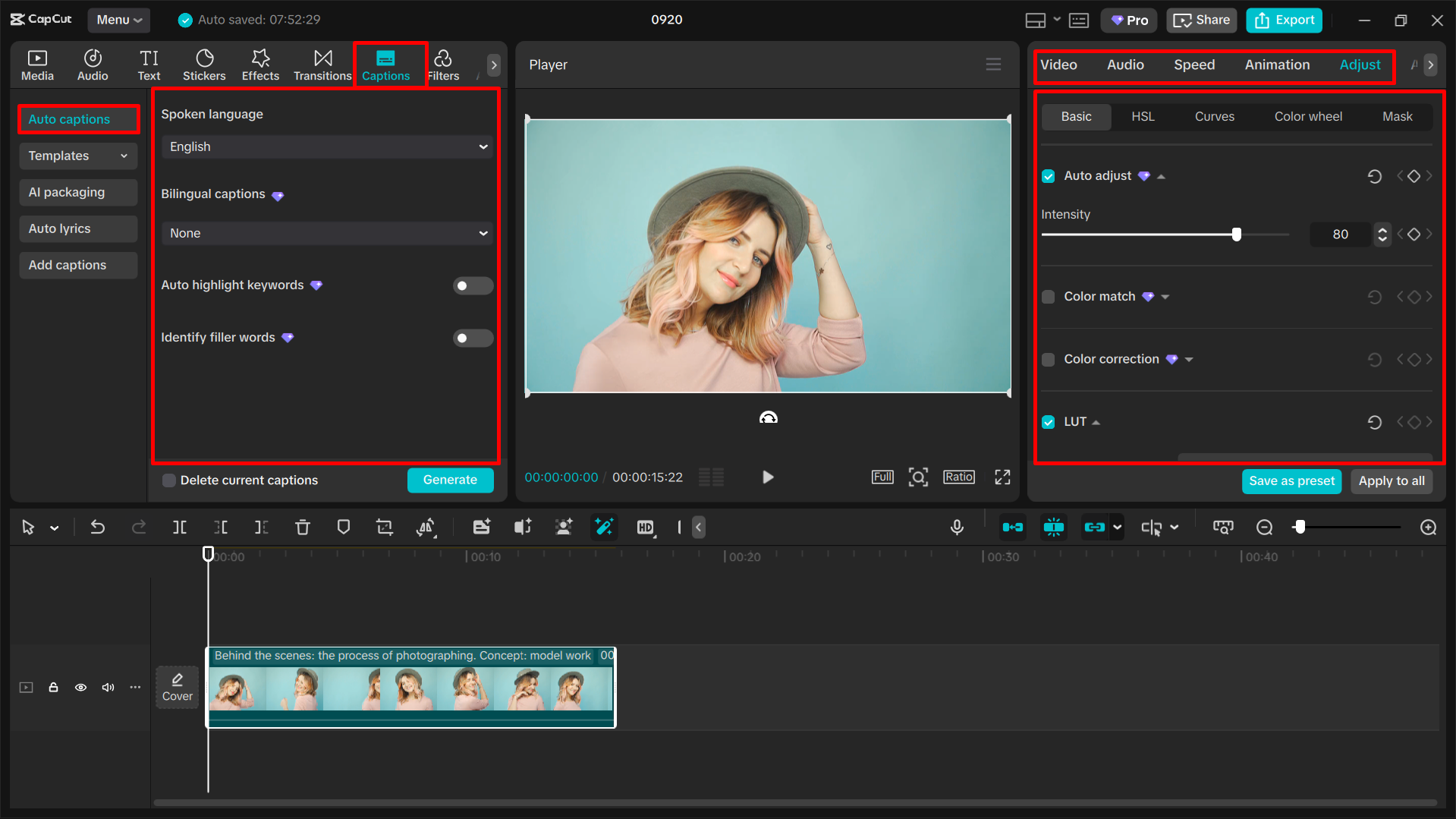Open the Bilingual captions dropdown
Image resolution: width=1456 pixels, height=819 pixels.
pyautogui.click(x=326, y=233)
